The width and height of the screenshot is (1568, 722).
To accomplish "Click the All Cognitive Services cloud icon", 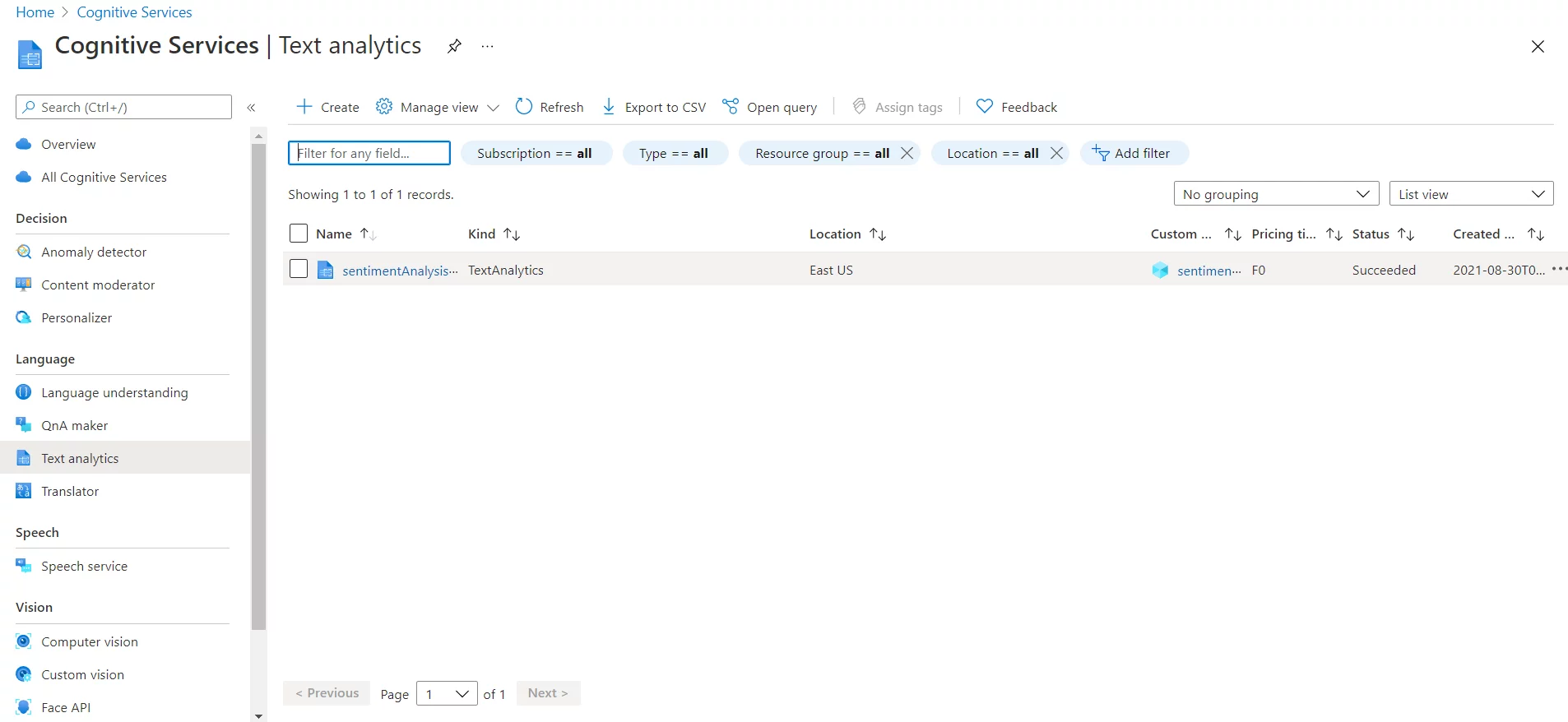I will tap(24, 177).
